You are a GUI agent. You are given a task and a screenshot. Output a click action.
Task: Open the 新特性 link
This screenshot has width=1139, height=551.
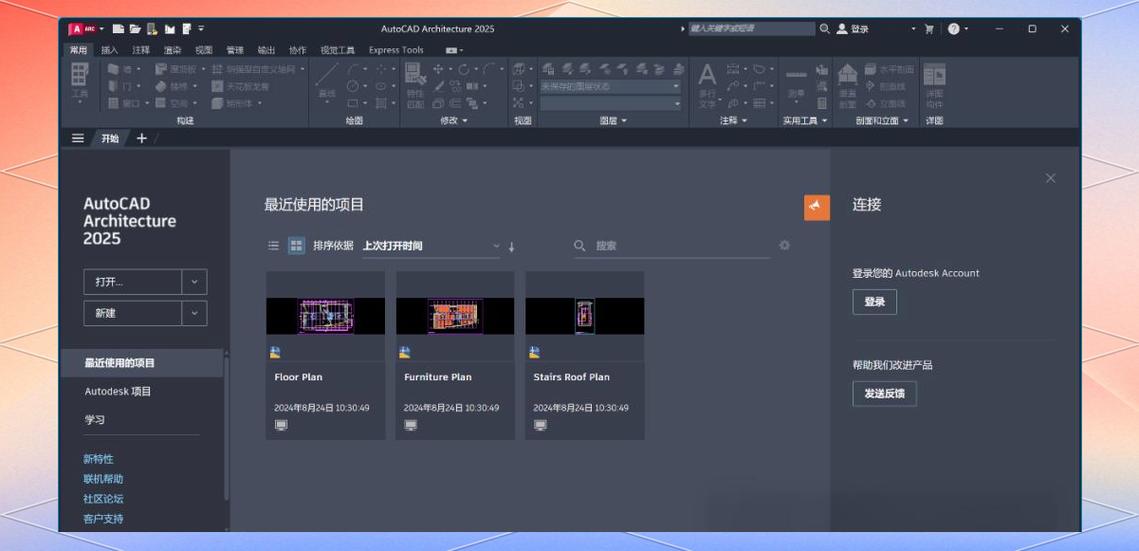98,459
